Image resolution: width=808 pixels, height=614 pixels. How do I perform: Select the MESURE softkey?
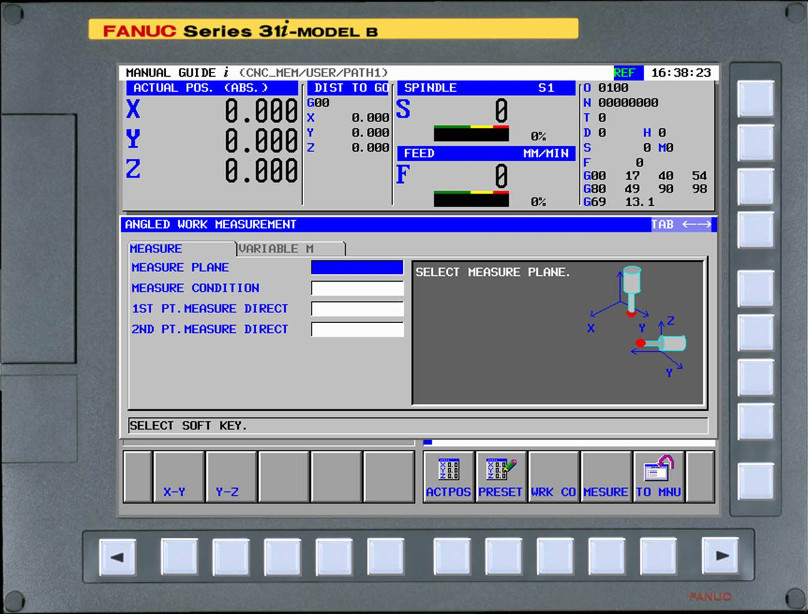(x=605, y=490)
